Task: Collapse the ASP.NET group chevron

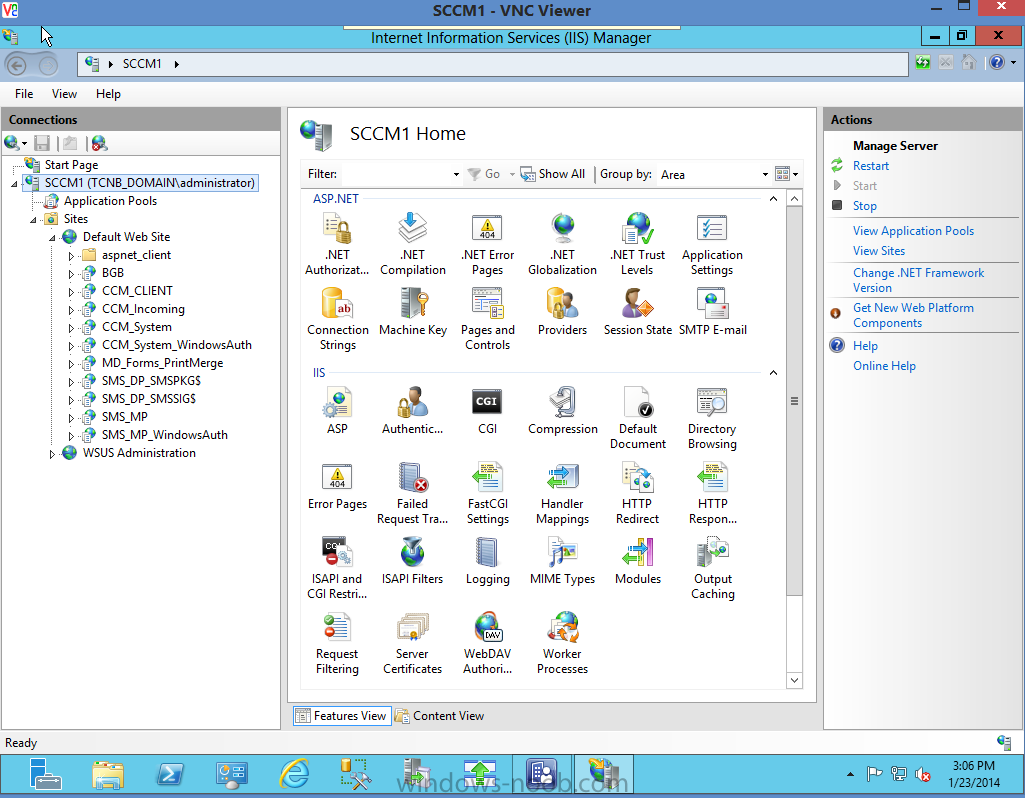Action: (x=773, y=199)
